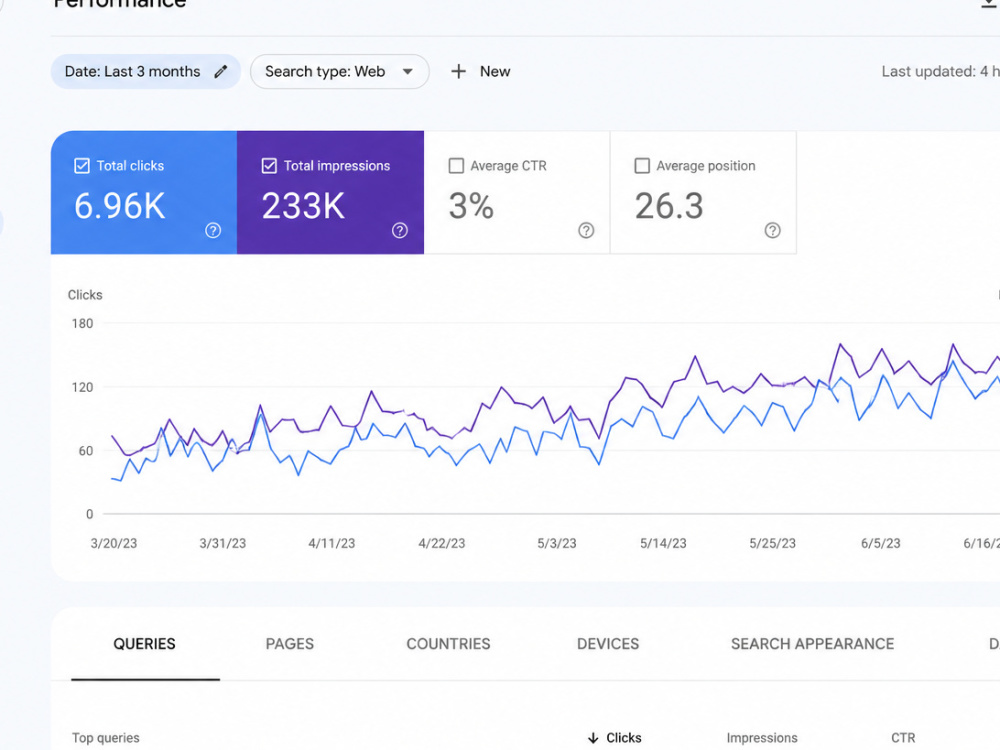The width and height of the screenshot is (1000, 750).
Task: Click the 4/11/23 date axis label
Action: [332, 543]
